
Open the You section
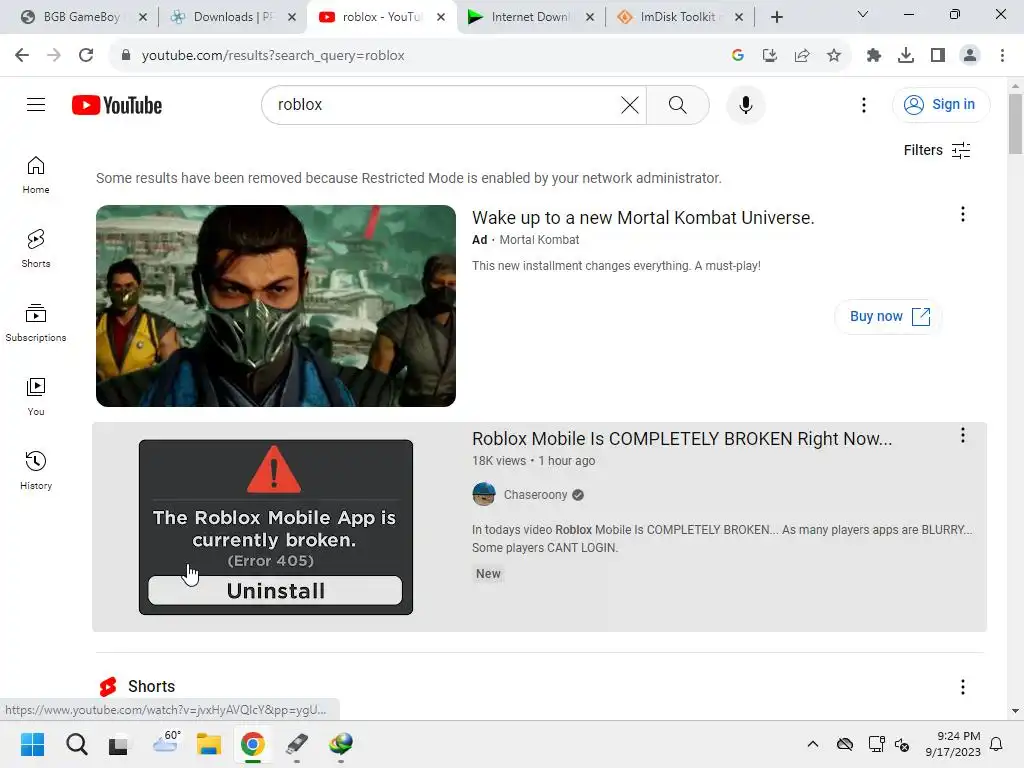tap(36, 396)
